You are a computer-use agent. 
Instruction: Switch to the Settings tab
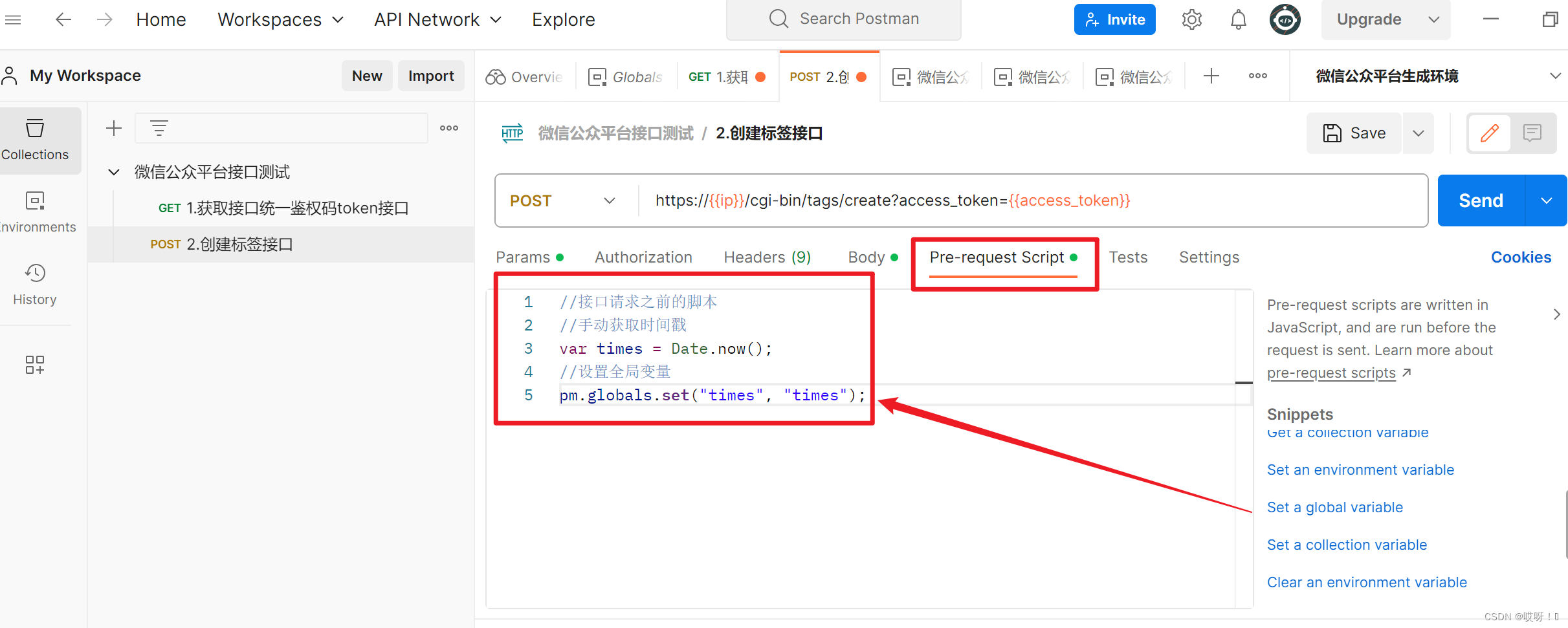coord(1209,257)
